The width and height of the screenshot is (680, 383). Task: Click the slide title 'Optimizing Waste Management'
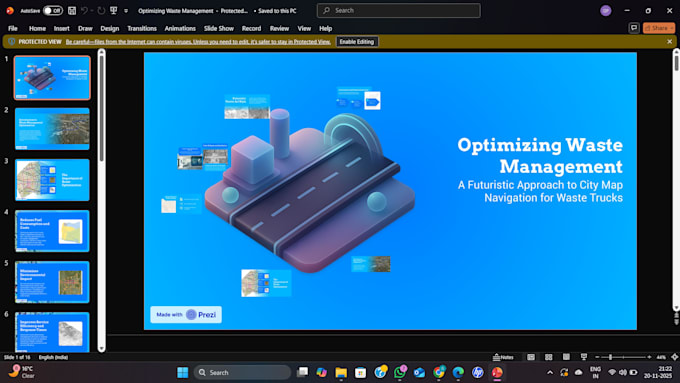[540, 156]
